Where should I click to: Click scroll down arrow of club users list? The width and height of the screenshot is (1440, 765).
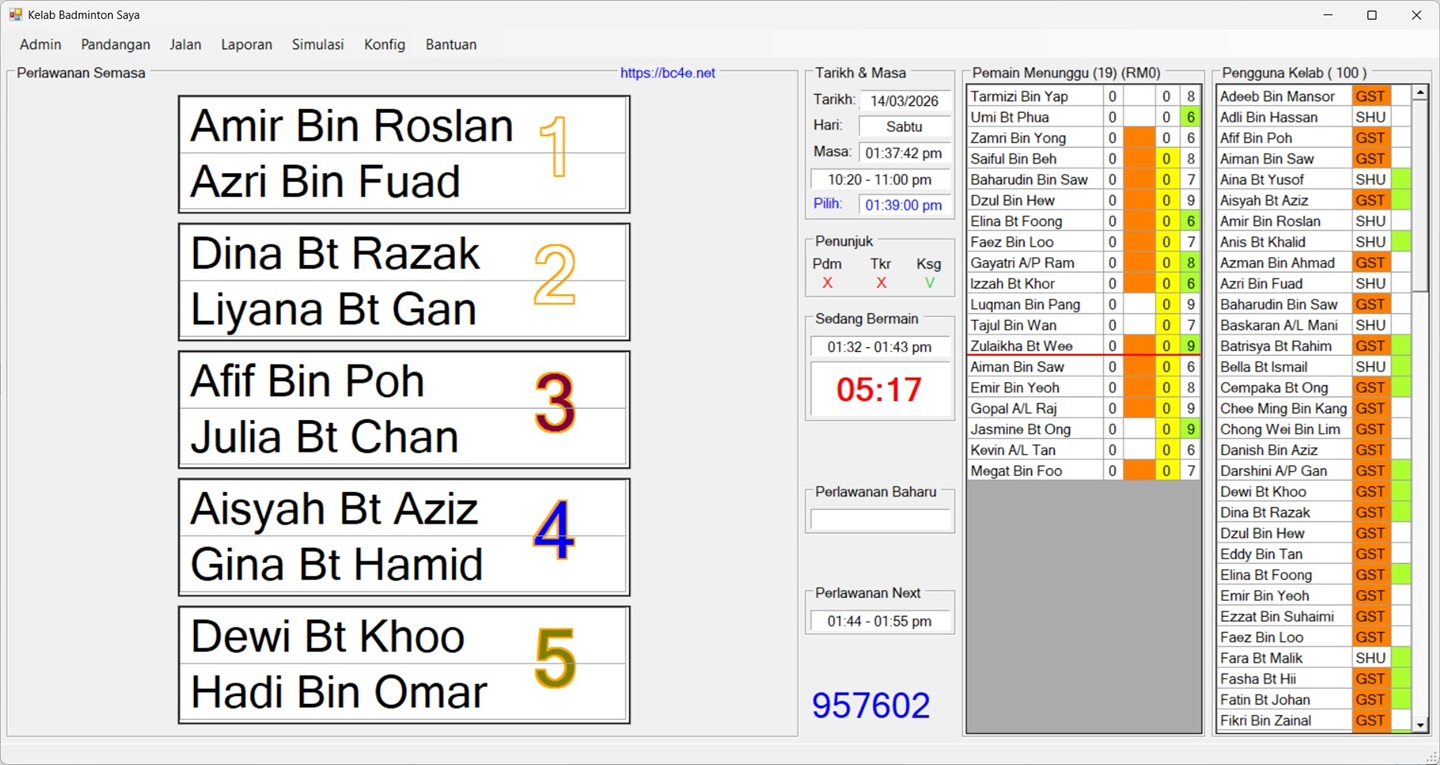click(x=1420, y=724)
